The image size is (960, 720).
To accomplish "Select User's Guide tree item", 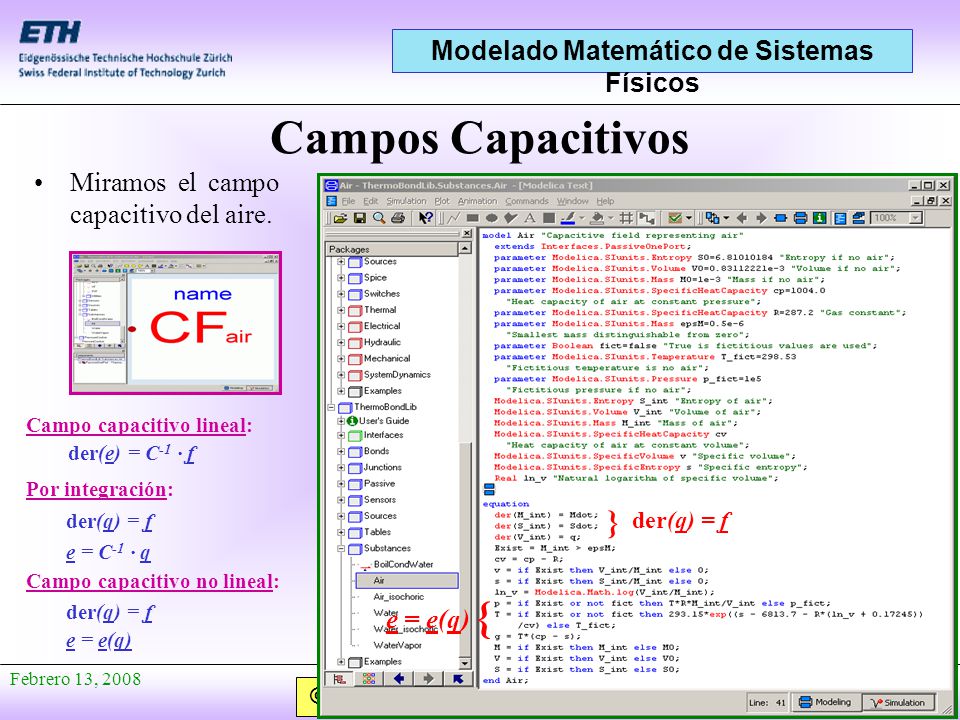I will coord(384,421).
